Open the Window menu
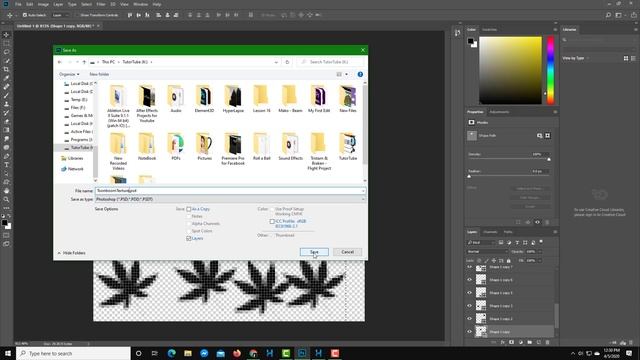This screenshot has width=640, height=360. pos(140,4)
